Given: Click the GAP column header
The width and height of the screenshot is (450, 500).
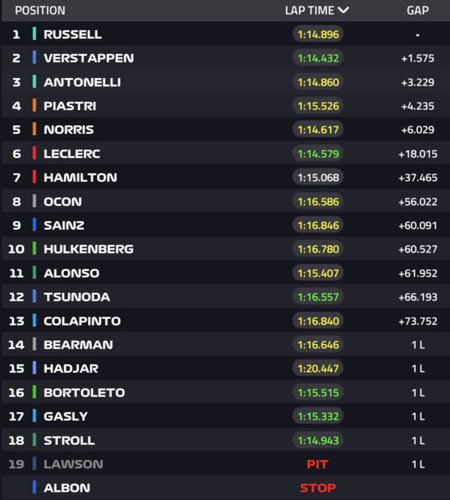Looking at the screenshot, I should pyautogui.click(x=418, y=11).
